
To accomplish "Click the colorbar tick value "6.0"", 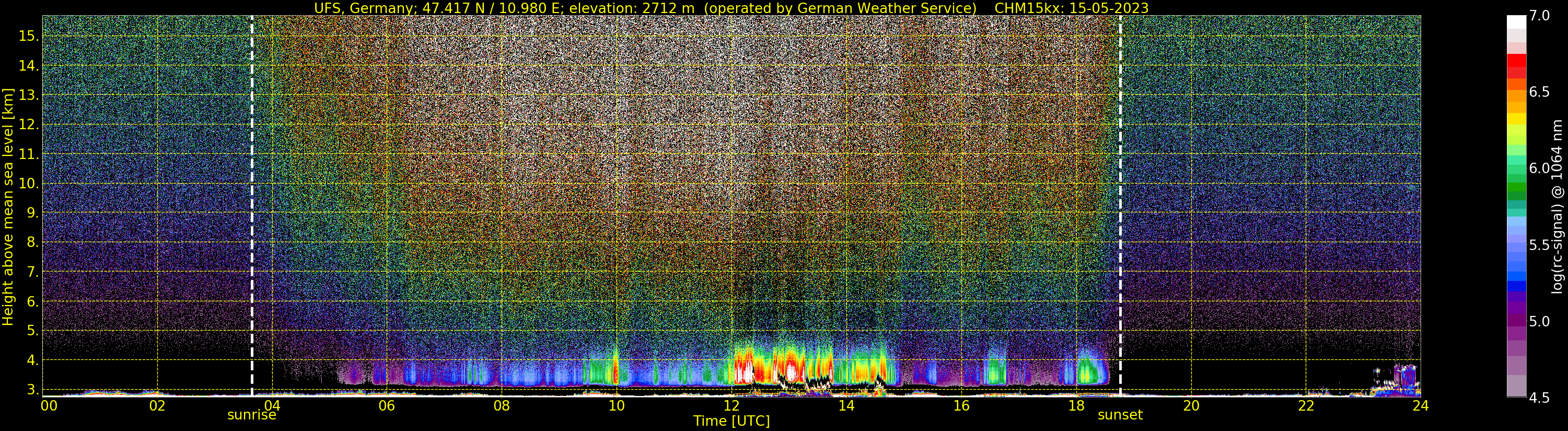I will coord(1539,169).
